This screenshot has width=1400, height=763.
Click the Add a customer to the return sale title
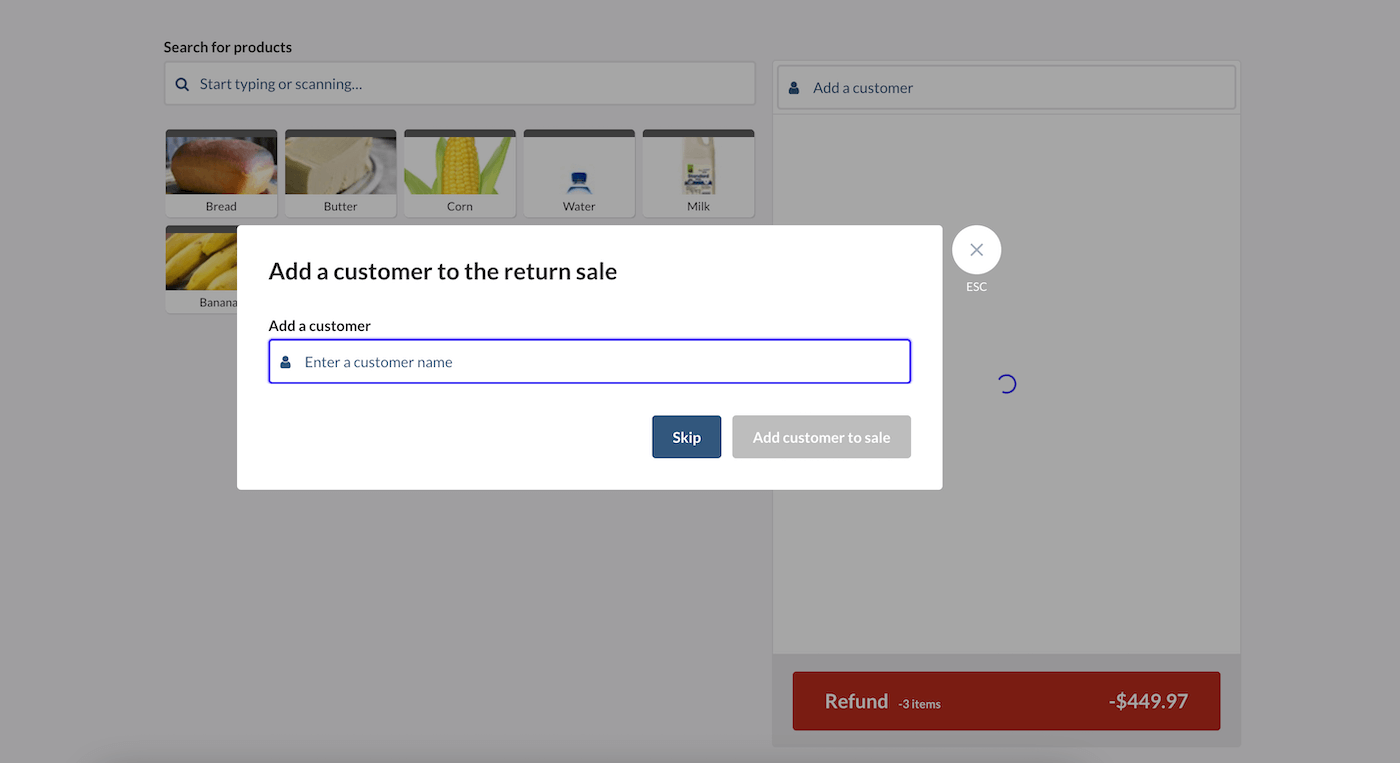[442, 270]
